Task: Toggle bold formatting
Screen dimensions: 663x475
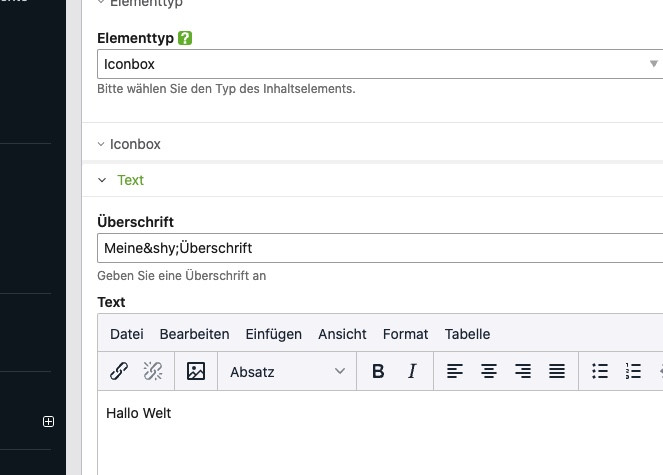Action: [378, 371]
